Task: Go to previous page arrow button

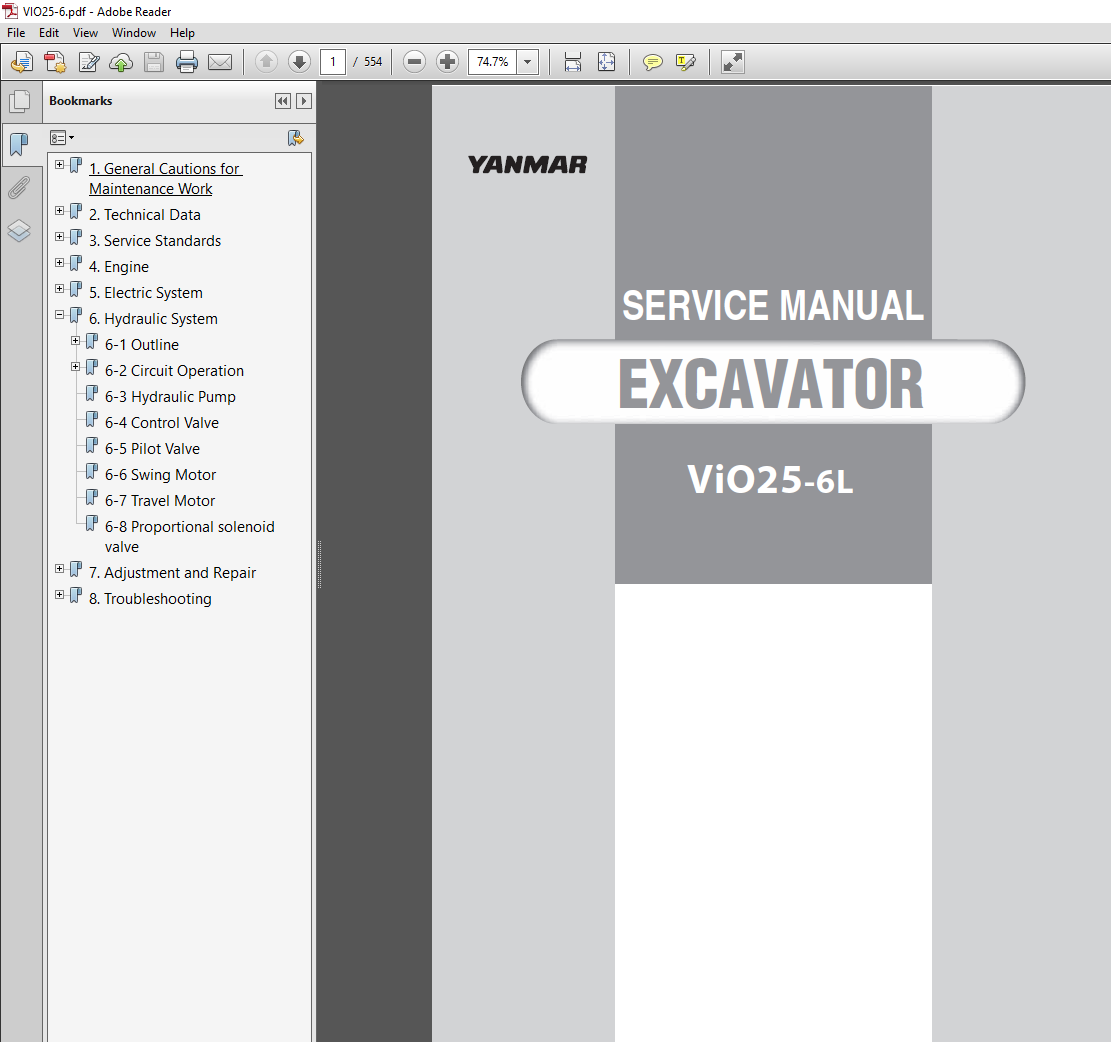Action: [266, 62]
